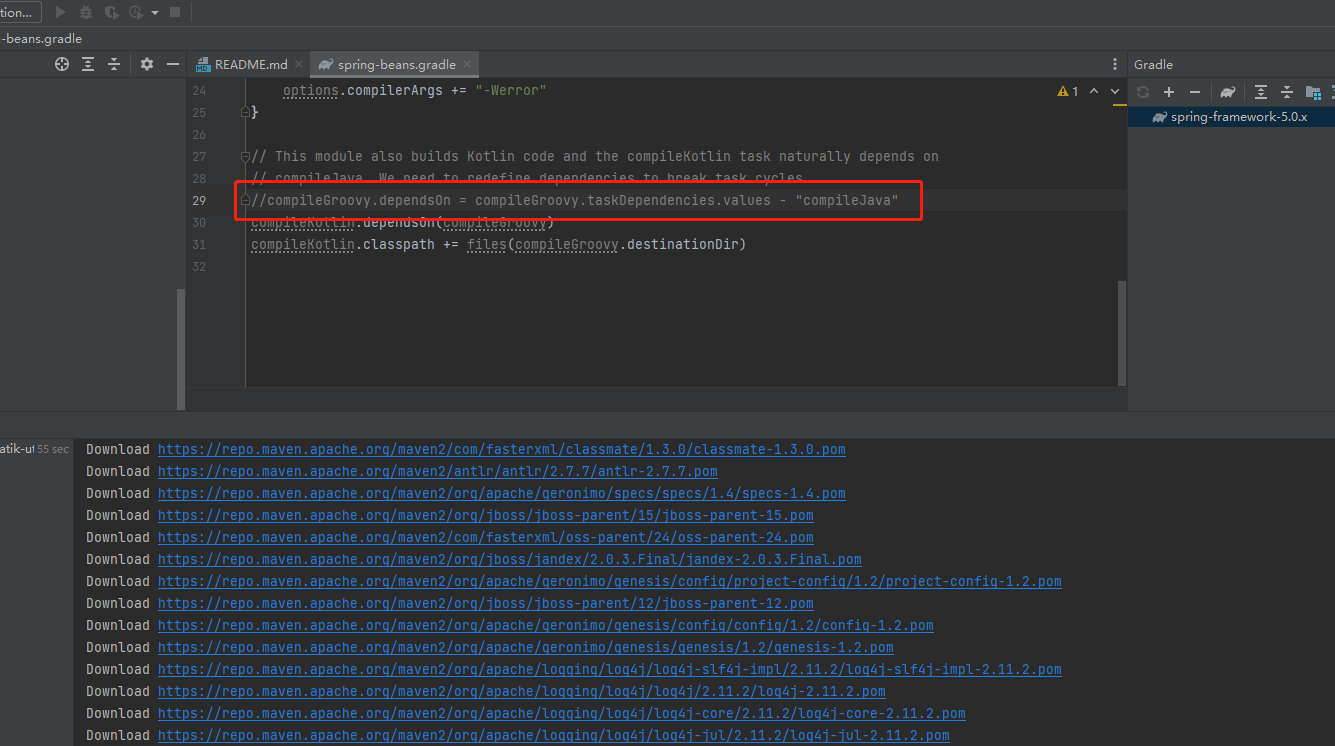Collapse all in Gradle panel
Screen dimensions: 1335x746
pyautogui.click(x=1287, y=92)
